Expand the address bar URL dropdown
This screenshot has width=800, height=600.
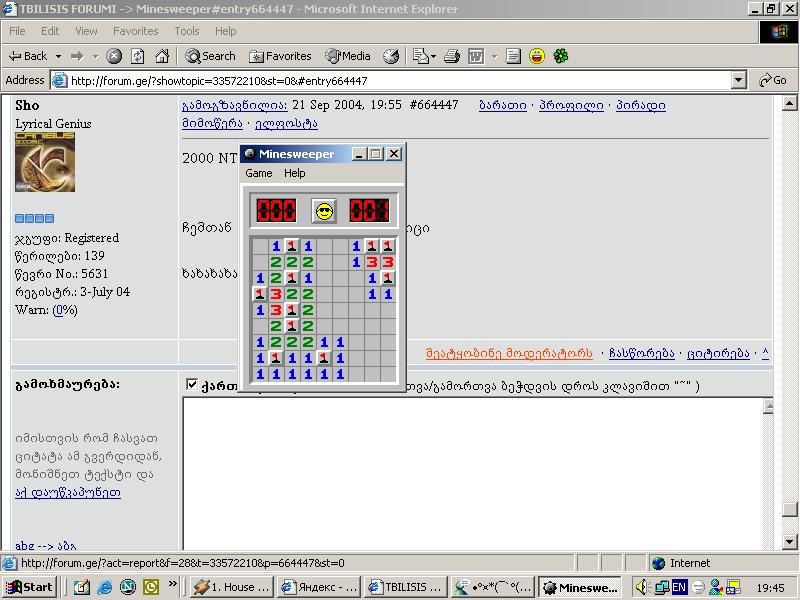tap(739, 80)
